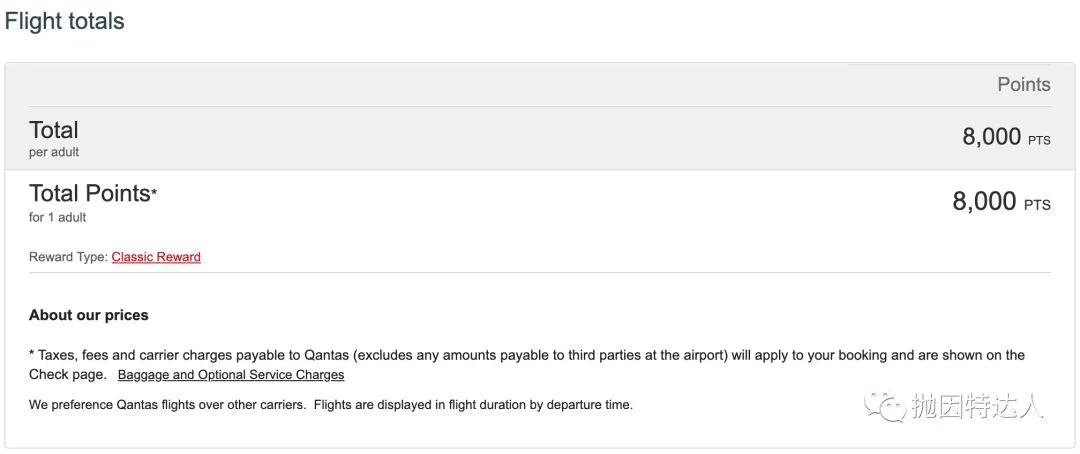This screenshot has width=1080, height=454.
Task: Click the Total Points label
Action: (x=89, y=194)
